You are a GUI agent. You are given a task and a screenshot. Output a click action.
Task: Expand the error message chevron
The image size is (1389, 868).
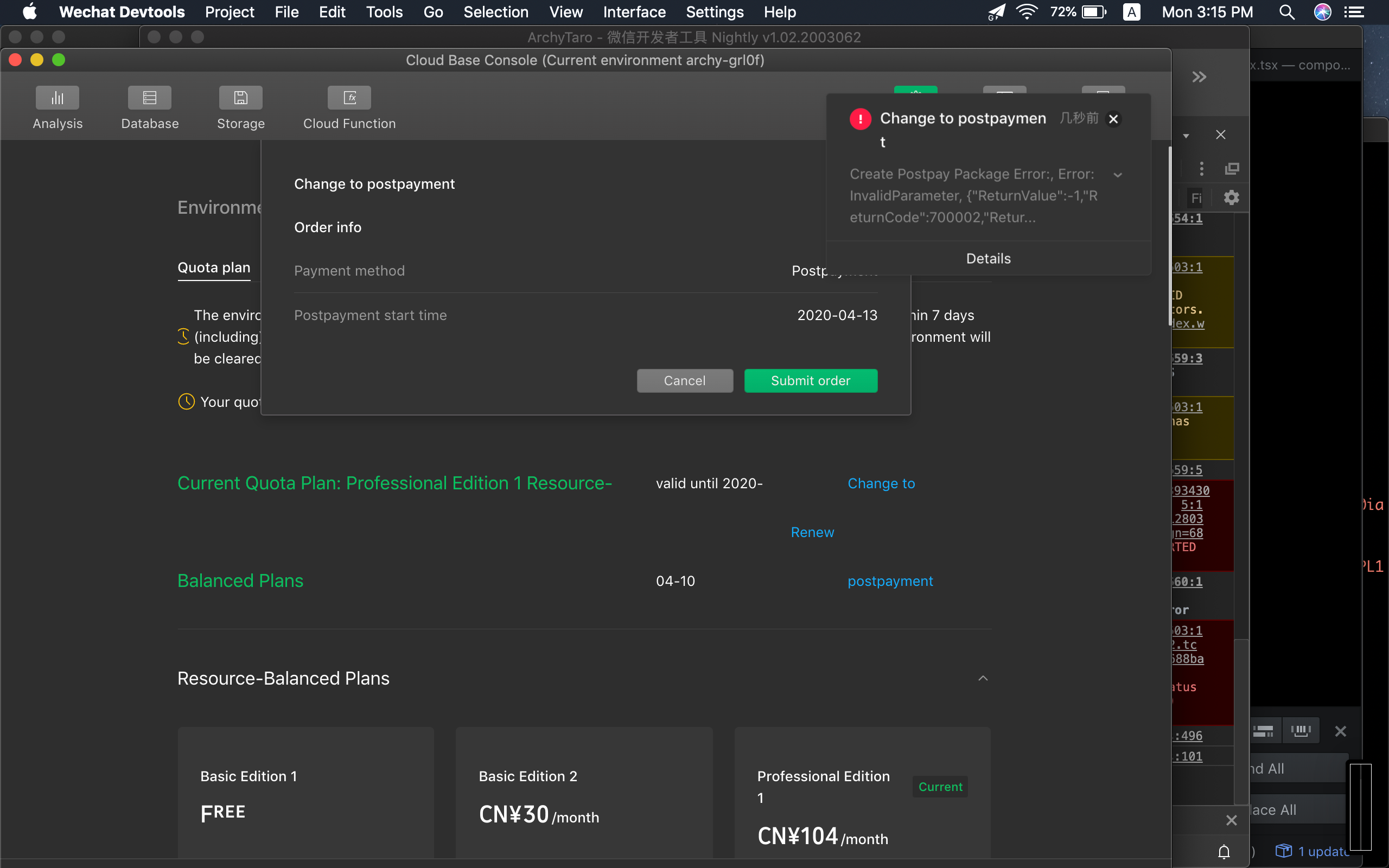click(x=1118, y=175)
